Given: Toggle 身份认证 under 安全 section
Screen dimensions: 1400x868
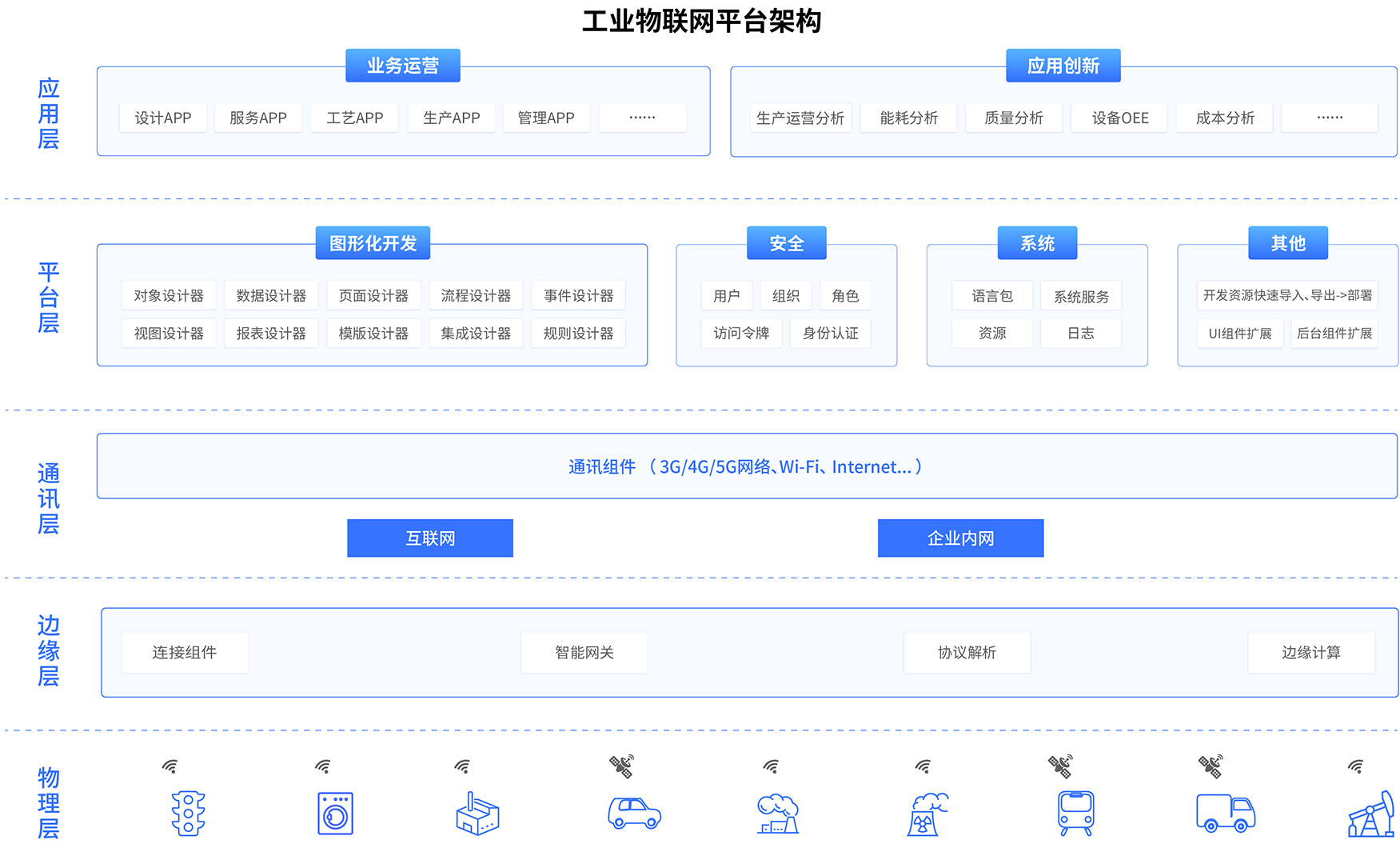Looking at the screenshot, I should pos(830,333).
